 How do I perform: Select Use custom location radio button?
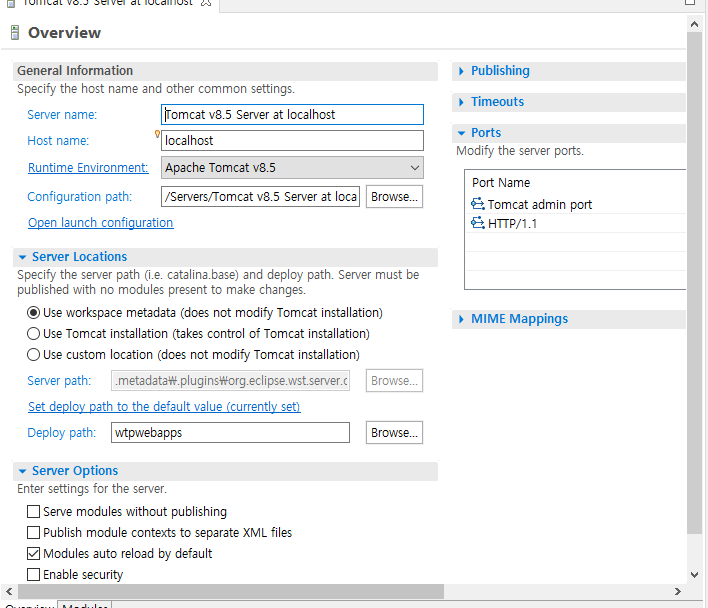33,354
